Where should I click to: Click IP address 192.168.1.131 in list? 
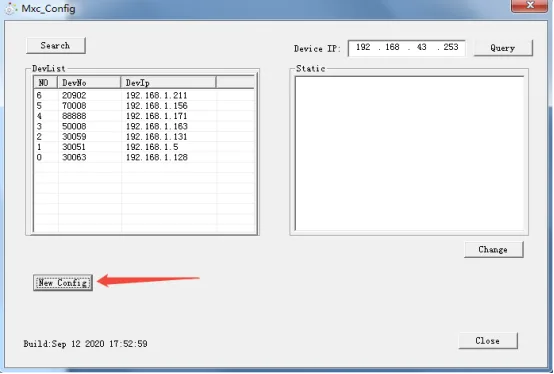157,137
